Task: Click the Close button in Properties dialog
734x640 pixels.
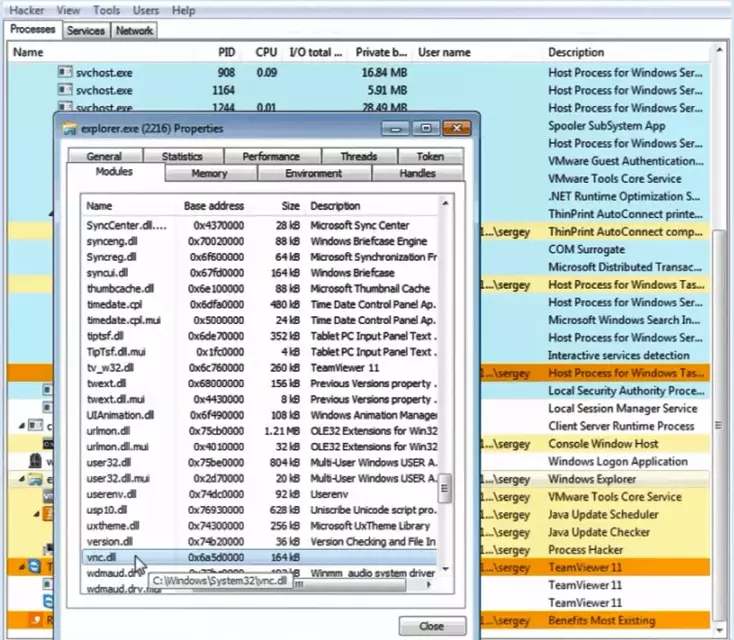Action: [432, 626]
